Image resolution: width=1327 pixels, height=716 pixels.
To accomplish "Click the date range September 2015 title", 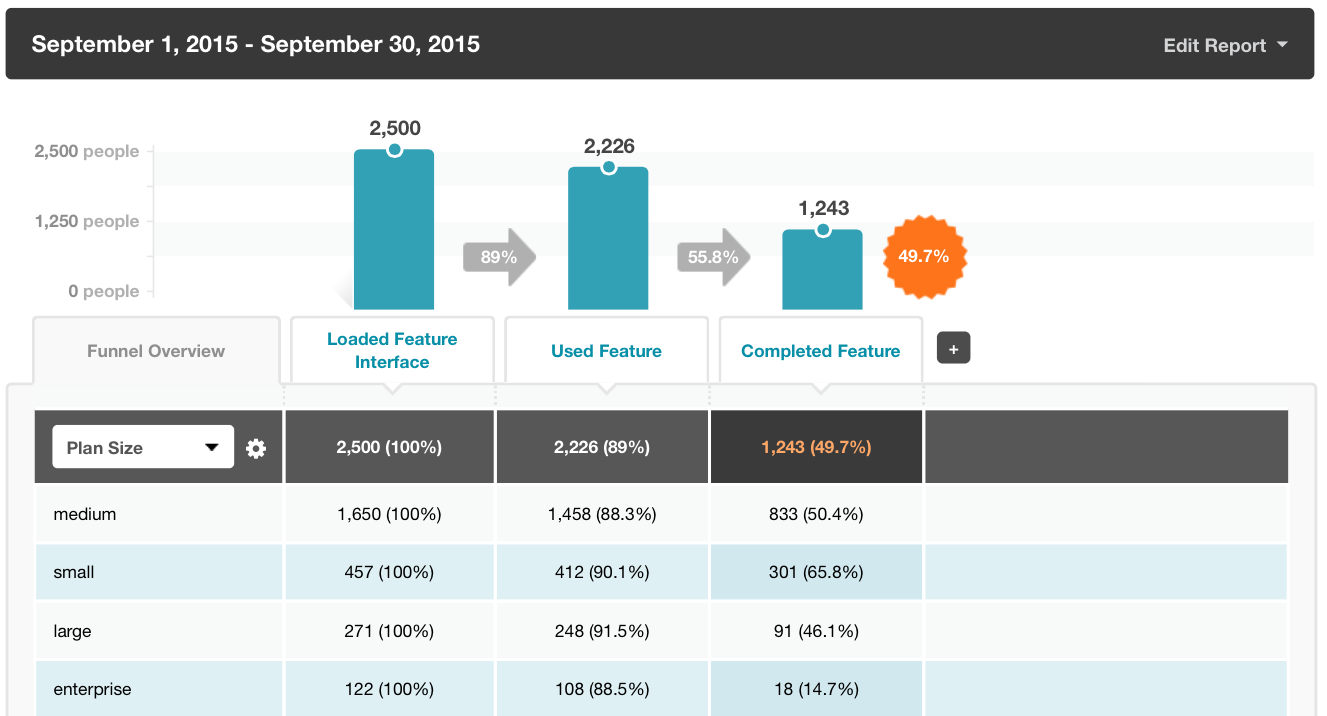I will 256,44.
